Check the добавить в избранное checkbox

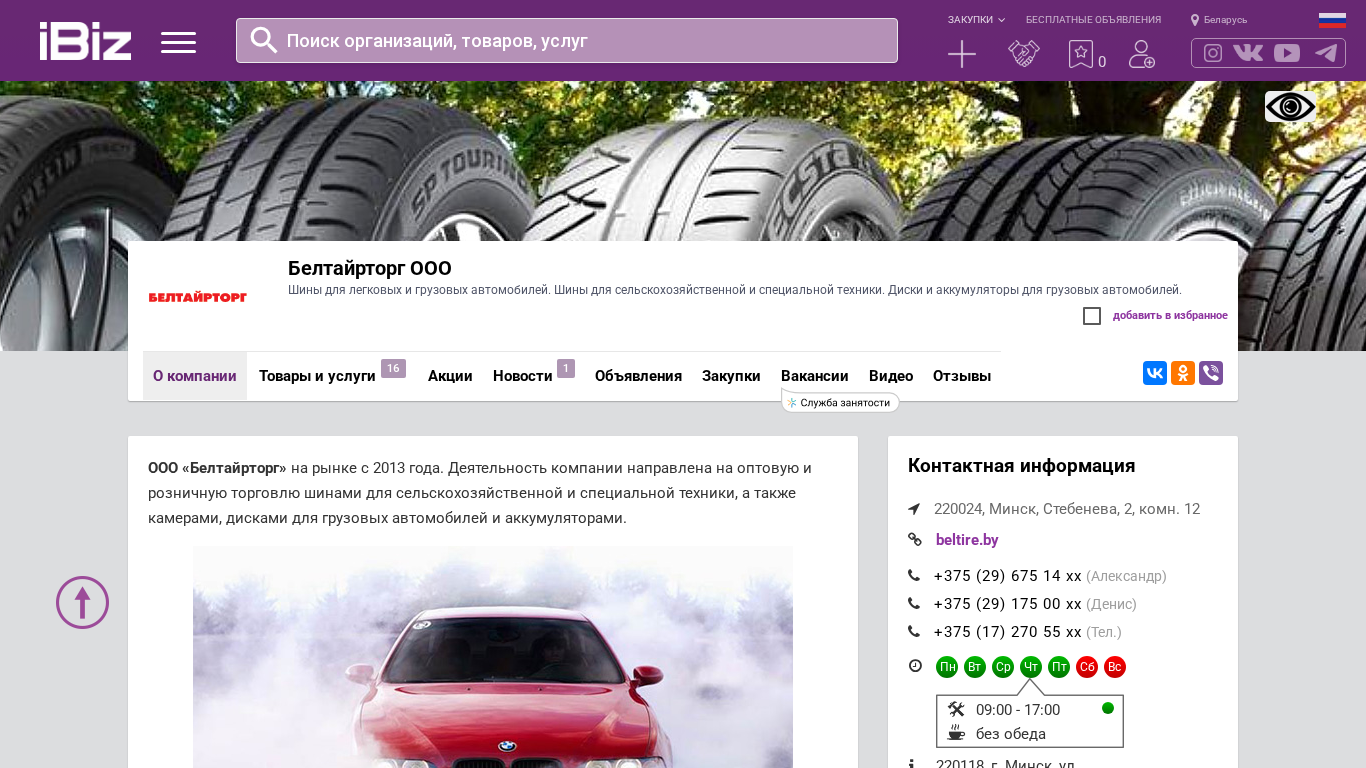[1092, 316]
